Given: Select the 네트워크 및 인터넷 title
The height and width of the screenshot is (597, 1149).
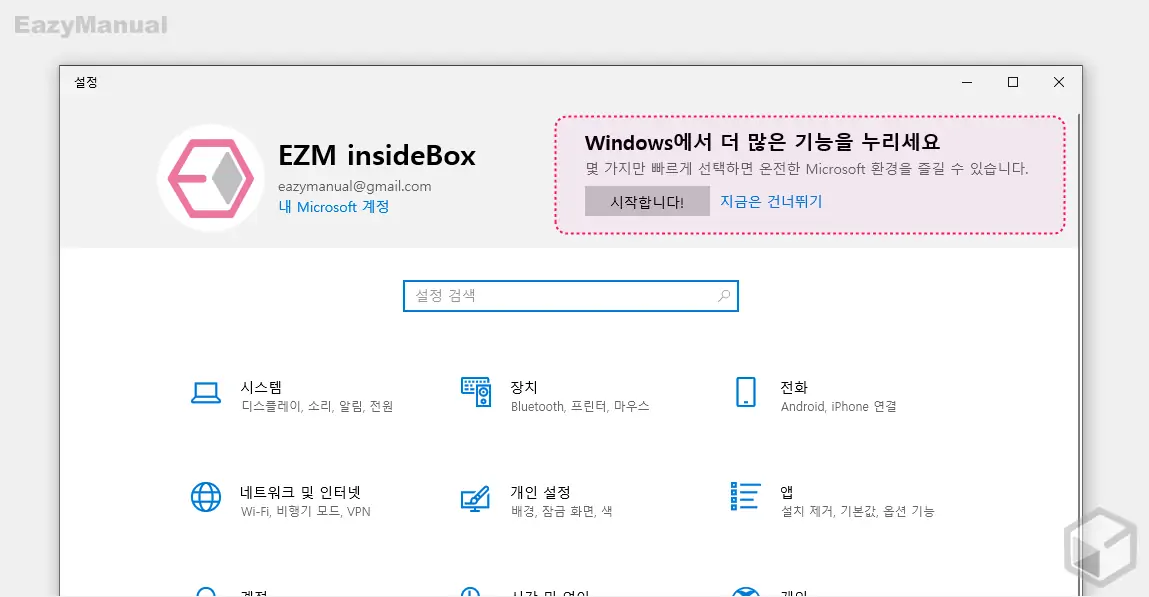Looking at the screenshot, I should (x=300, y=492).
